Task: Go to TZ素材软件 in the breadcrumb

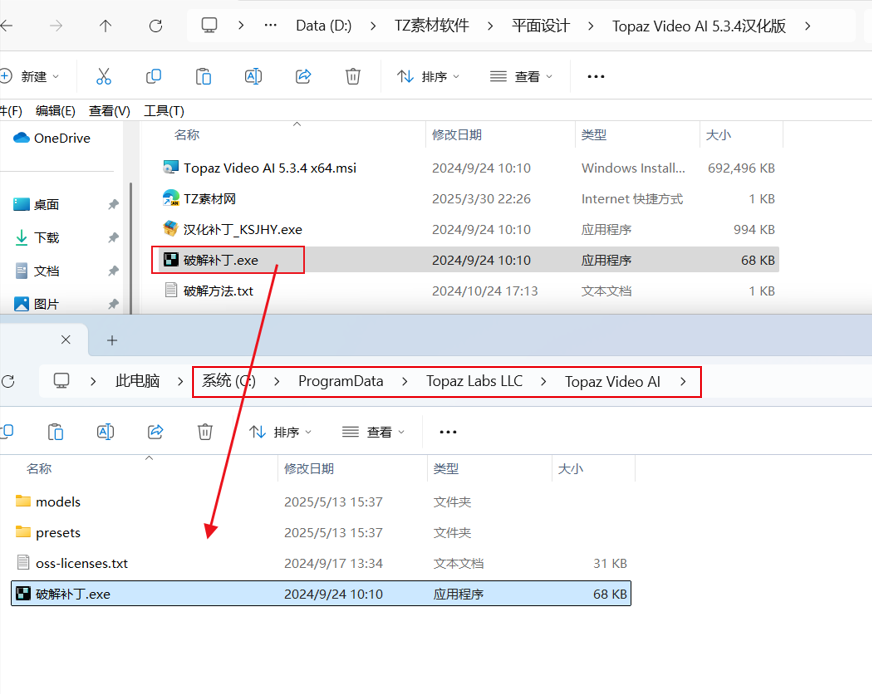Action: click(432, 26)
